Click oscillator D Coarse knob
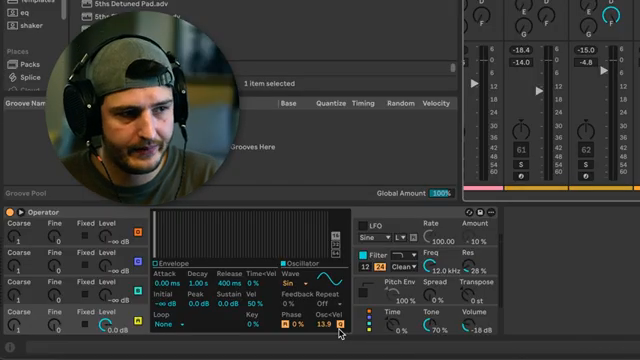Screen dimensions: 640x360 (x=14, y=236)
